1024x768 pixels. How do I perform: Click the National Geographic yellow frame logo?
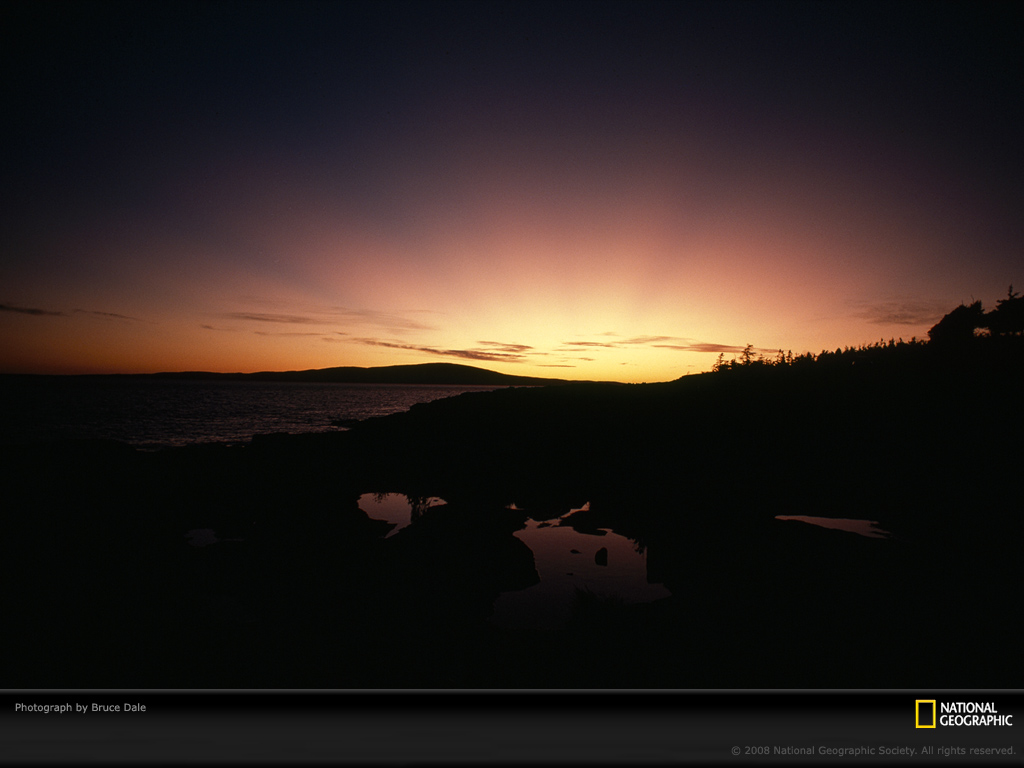(925, 714)
